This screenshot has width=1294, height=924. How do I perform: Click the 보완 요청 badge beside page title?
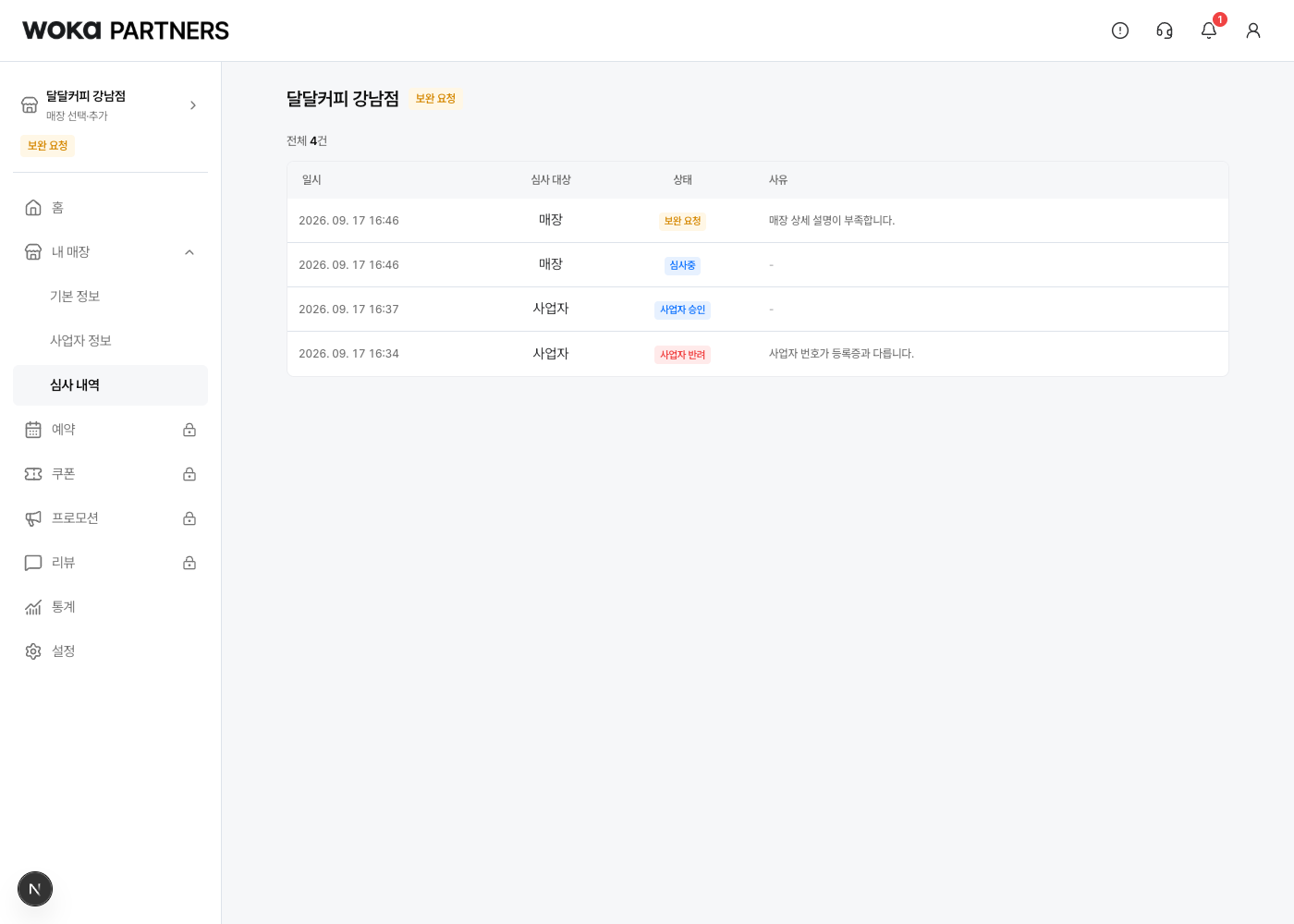(435, 99)
